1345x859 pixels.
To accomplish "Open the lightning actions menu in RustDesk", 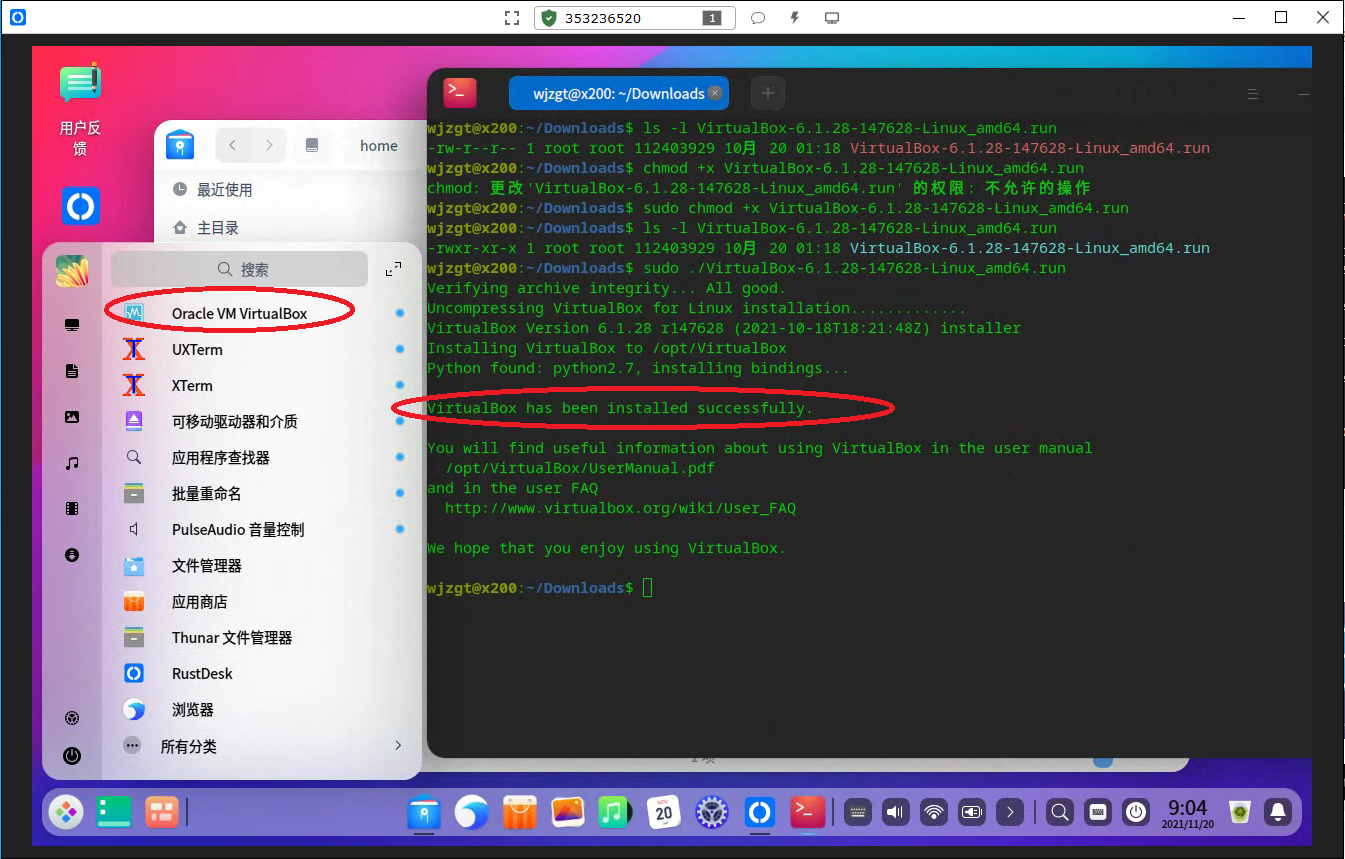I will (x=795, y=18).
